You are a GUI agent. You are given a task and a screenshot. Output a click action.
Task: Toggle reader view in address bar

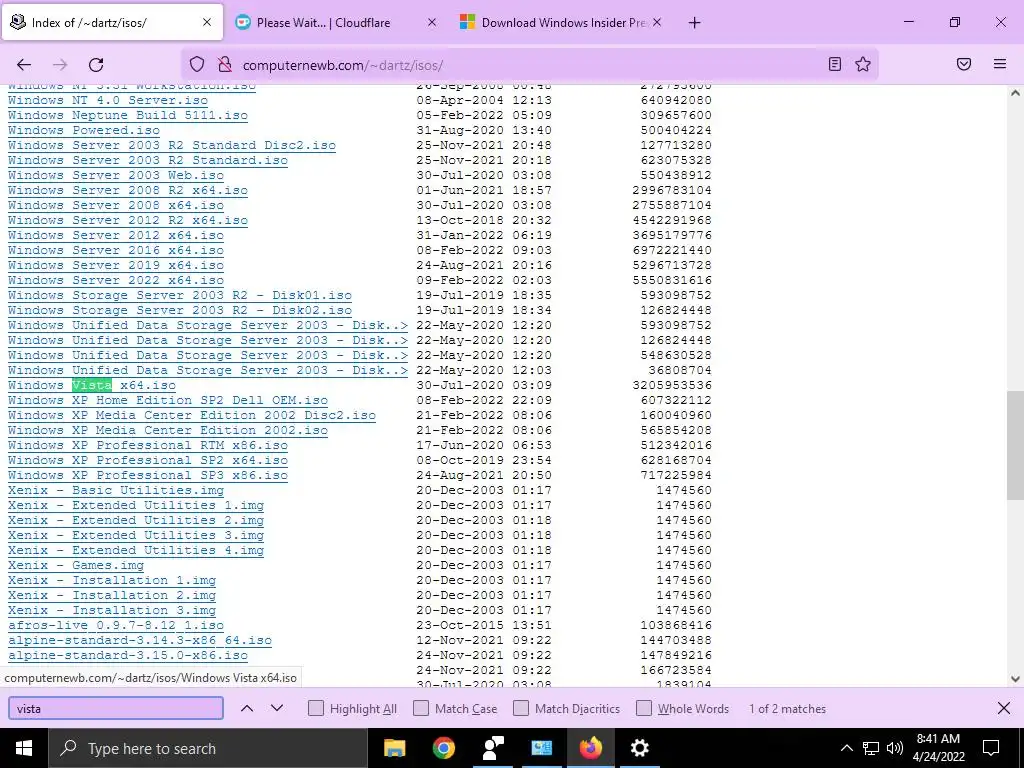coord(835,64)
